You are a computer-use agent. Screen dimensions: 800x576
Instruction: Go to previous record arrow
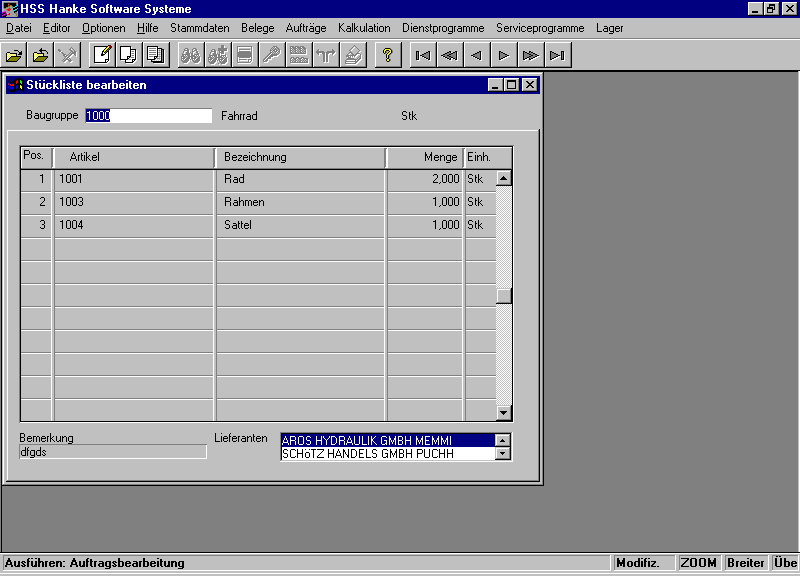click(x=477, y=55)
